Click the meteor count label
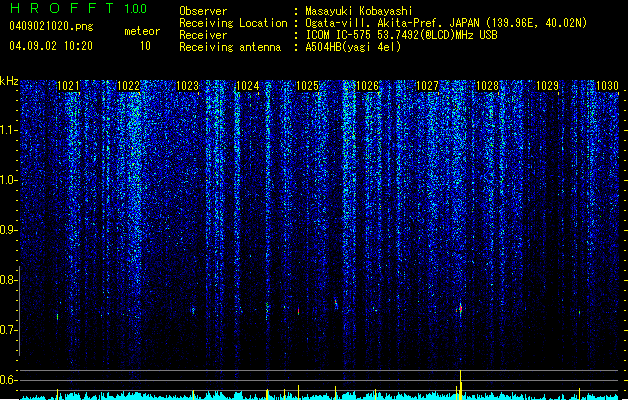This screenshot has height=400, width=629. [x=142, y=31]
